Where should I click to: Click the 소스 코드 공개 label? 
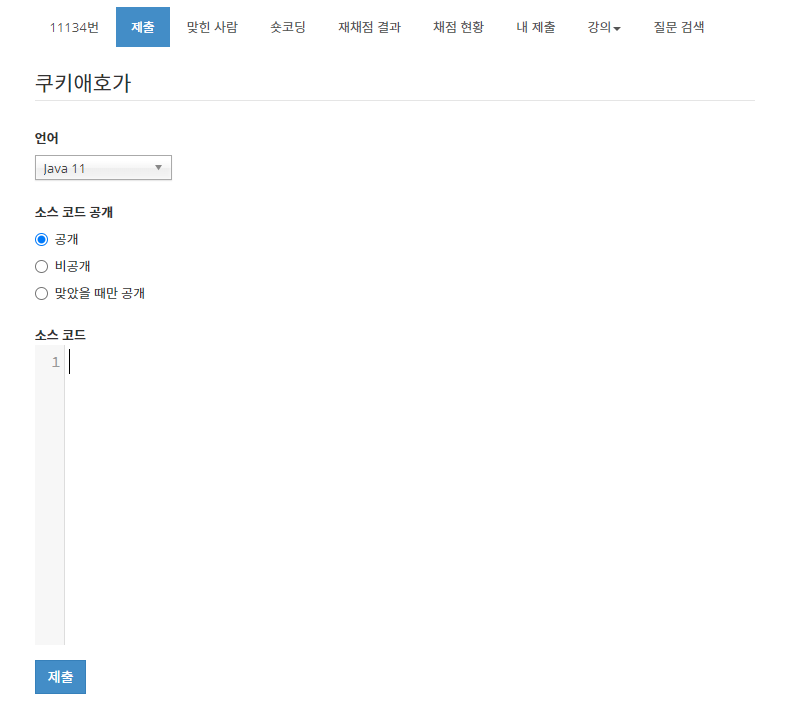74,212
